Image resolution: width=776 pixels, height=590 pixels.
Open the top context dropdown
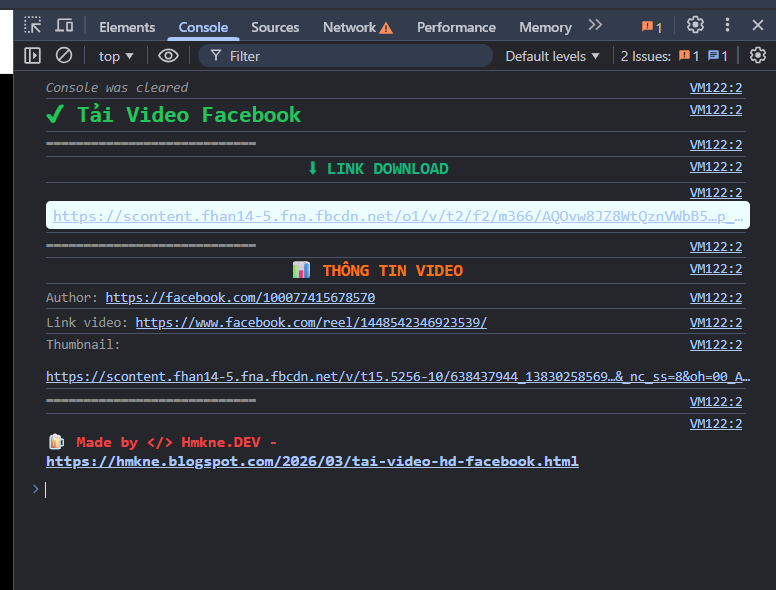pos(116,56)
